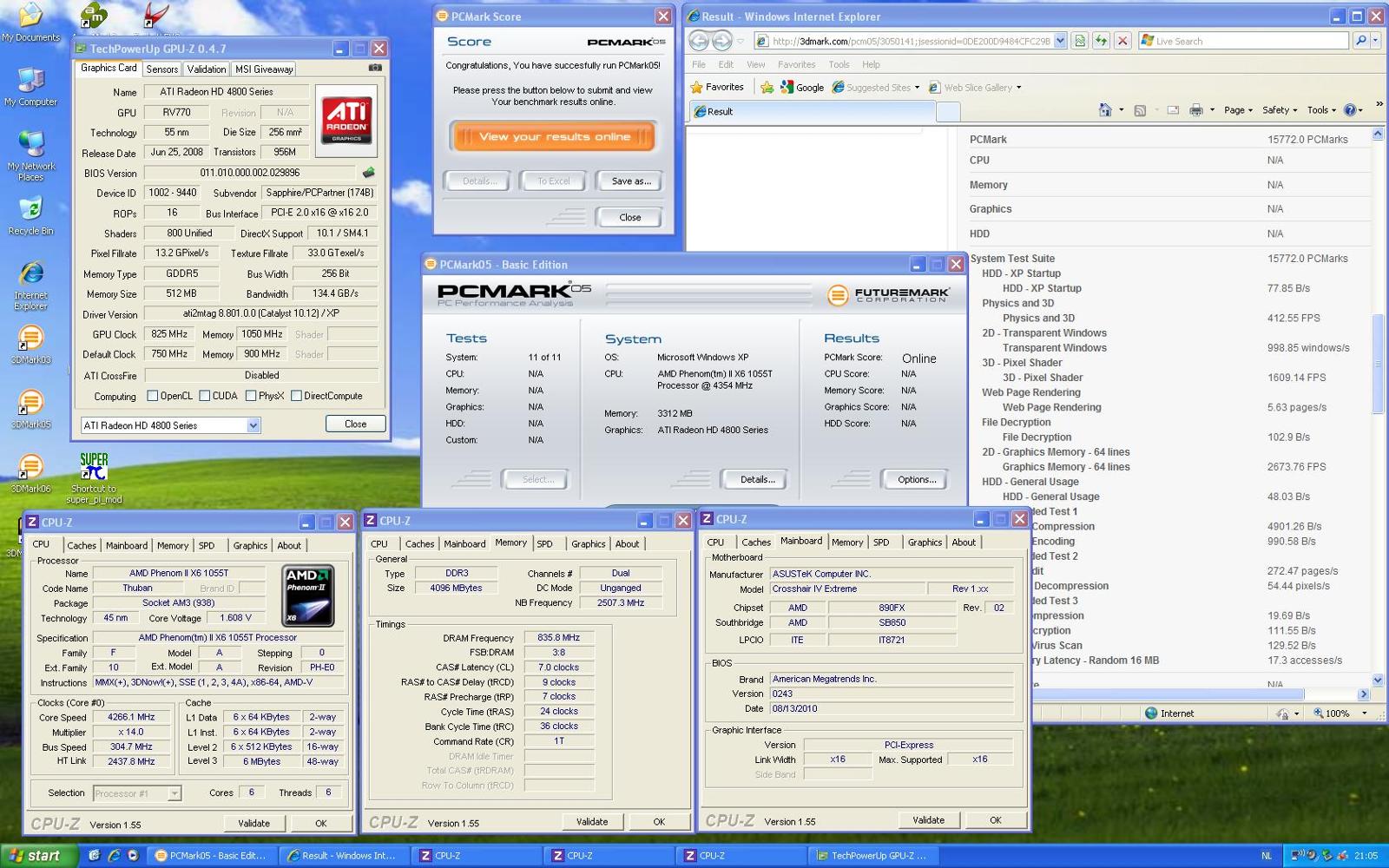This screenshot has width=1389, height=868.
Task: Click the IE Home toolbar icon
Action: coord(1105,110)
